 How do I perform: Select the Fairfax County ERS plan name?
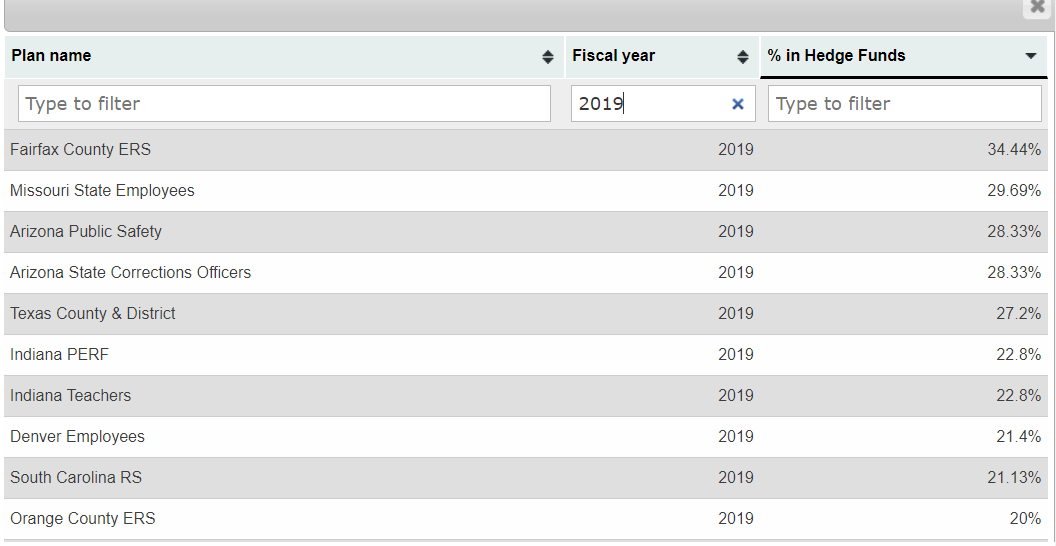(x=81, y=150)
